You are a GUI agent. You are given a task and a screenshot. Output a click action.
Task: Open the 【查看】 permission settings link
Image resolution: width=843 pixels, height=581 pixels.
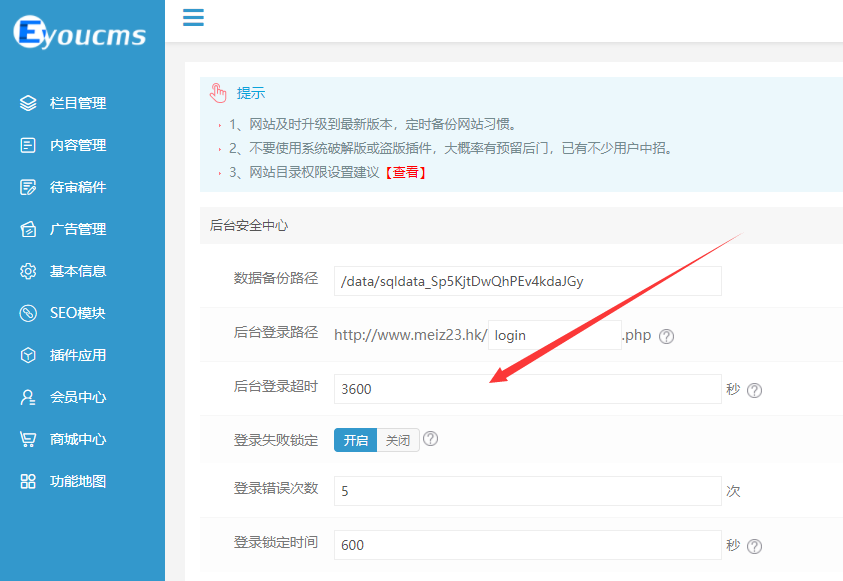coord(408,172)
